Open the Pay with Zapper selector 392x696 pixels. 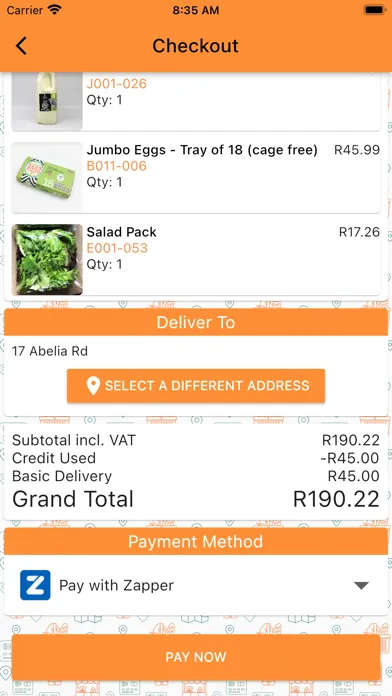click(x=196, y=585)
